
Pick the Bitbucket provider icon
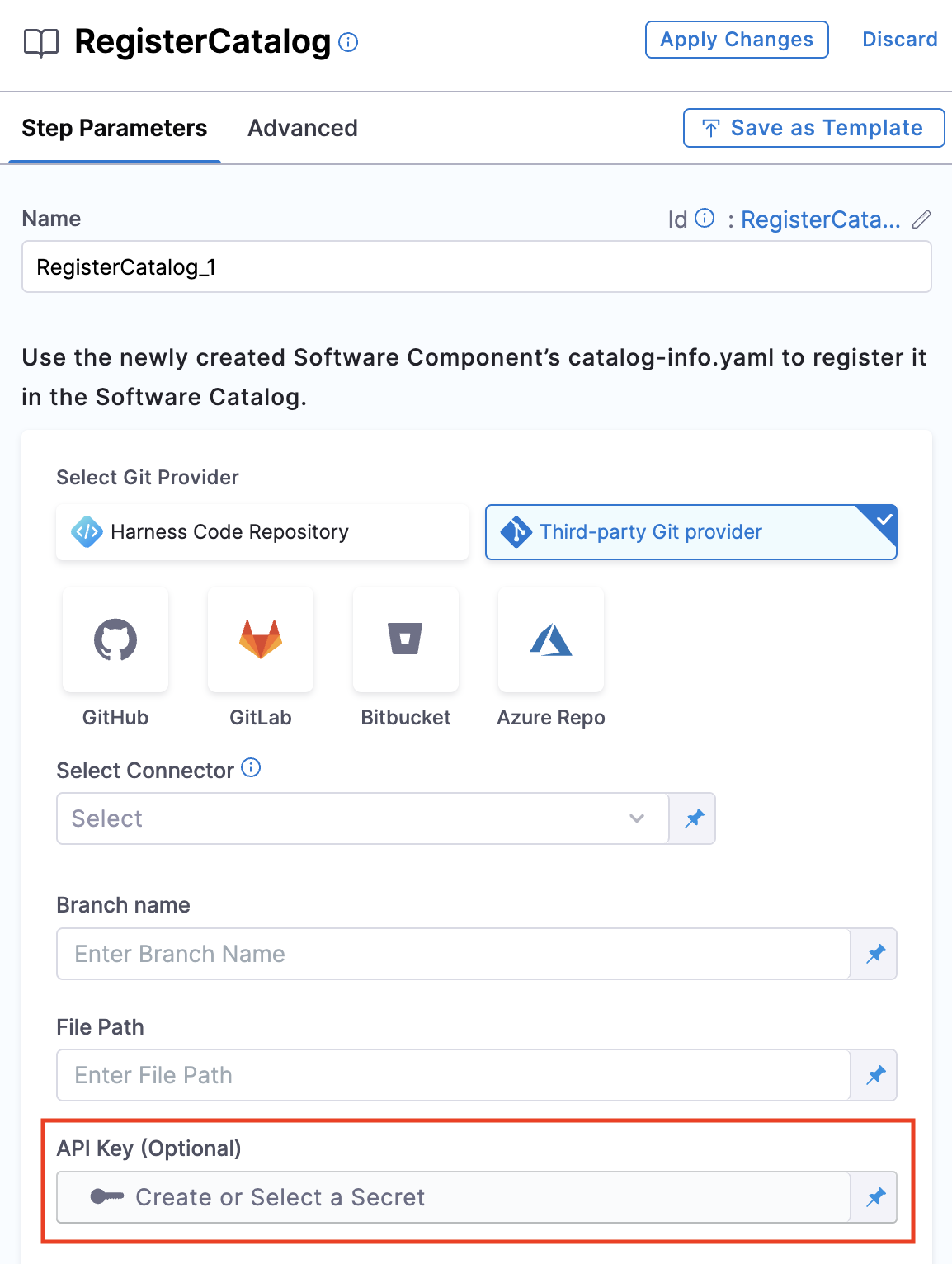tap(406, 639)
